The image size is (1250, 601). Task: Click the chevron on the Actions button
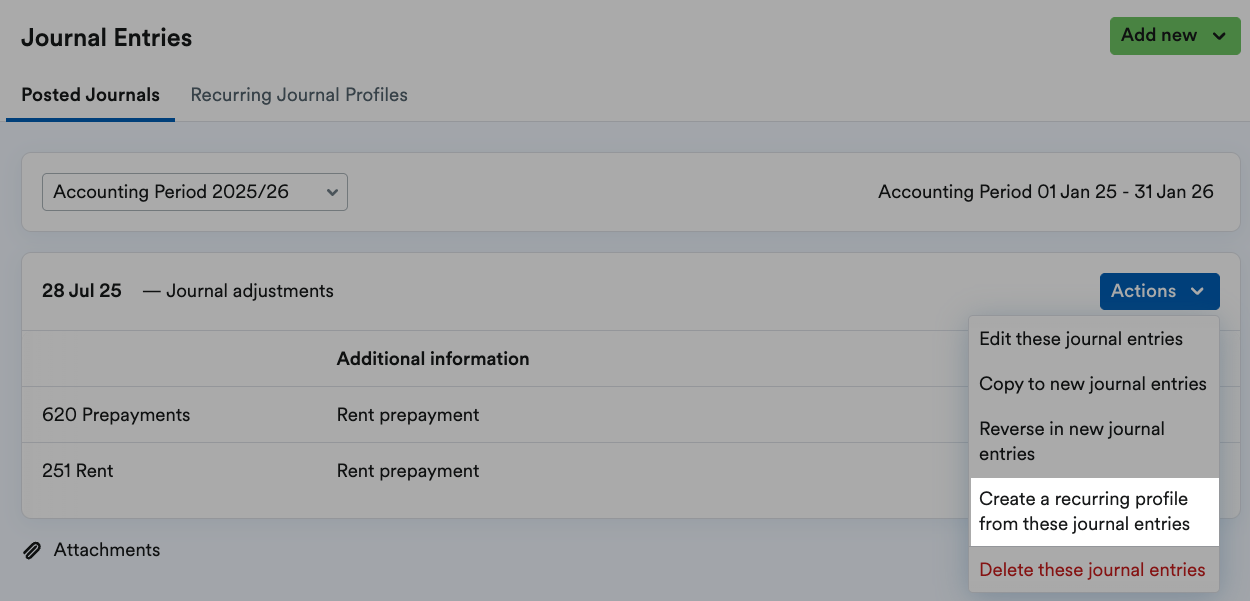tap(1199, 291)
